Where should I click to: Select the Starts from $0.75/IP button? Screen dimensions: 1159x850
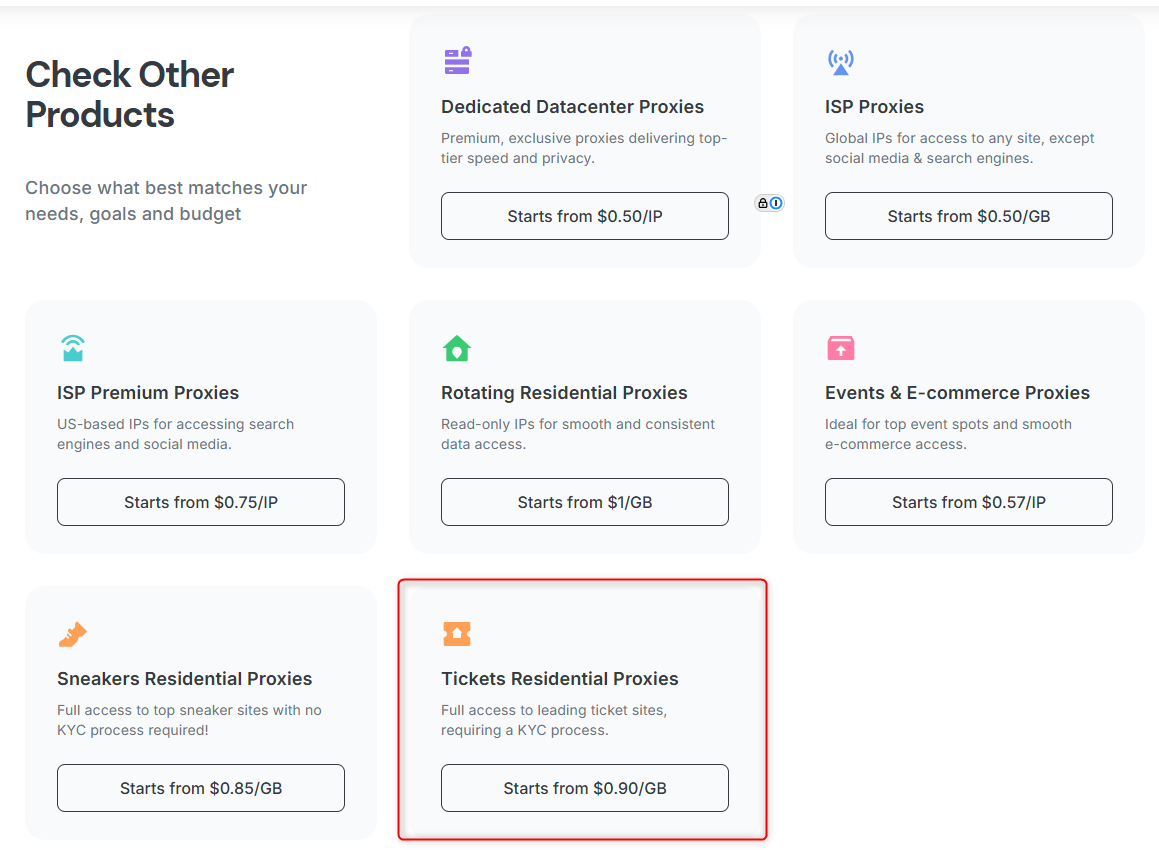[201, 502]
